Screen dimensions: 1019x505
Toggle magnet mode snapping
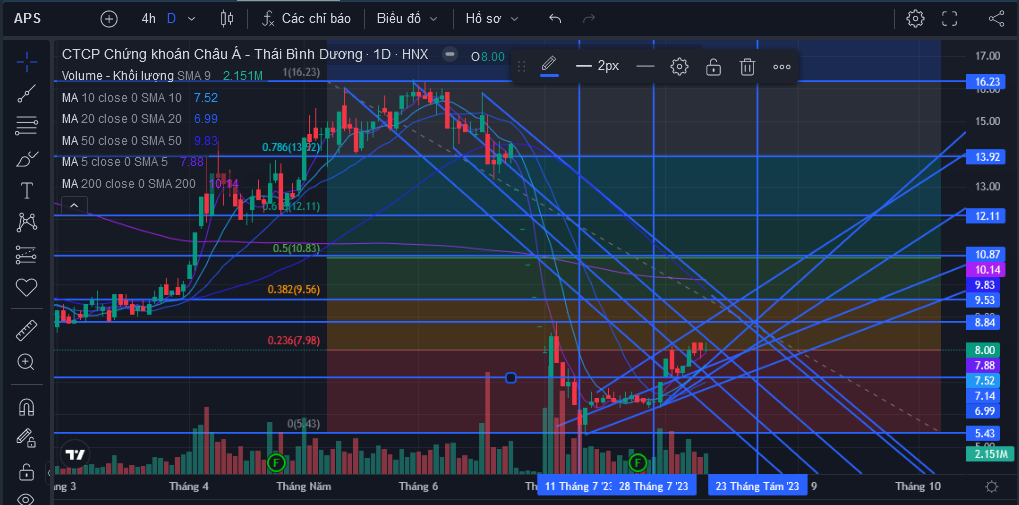(27, 407)
